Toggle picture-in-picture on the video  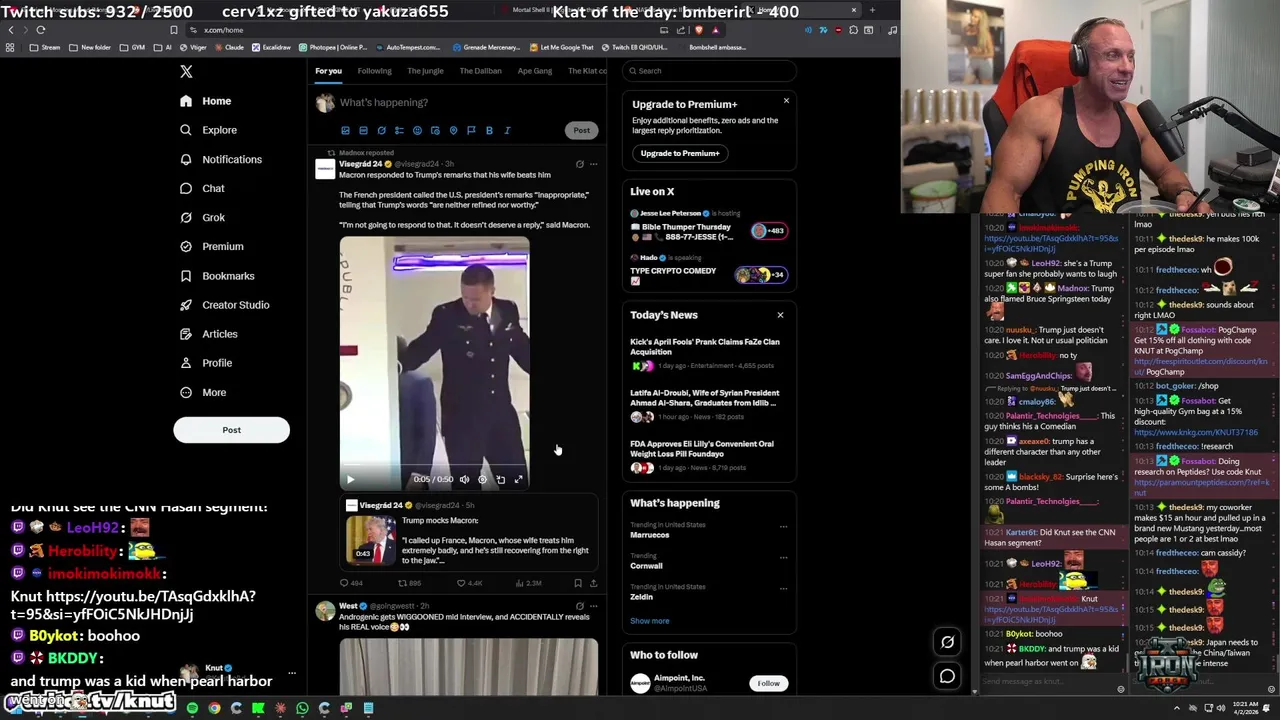pos(500,480)
